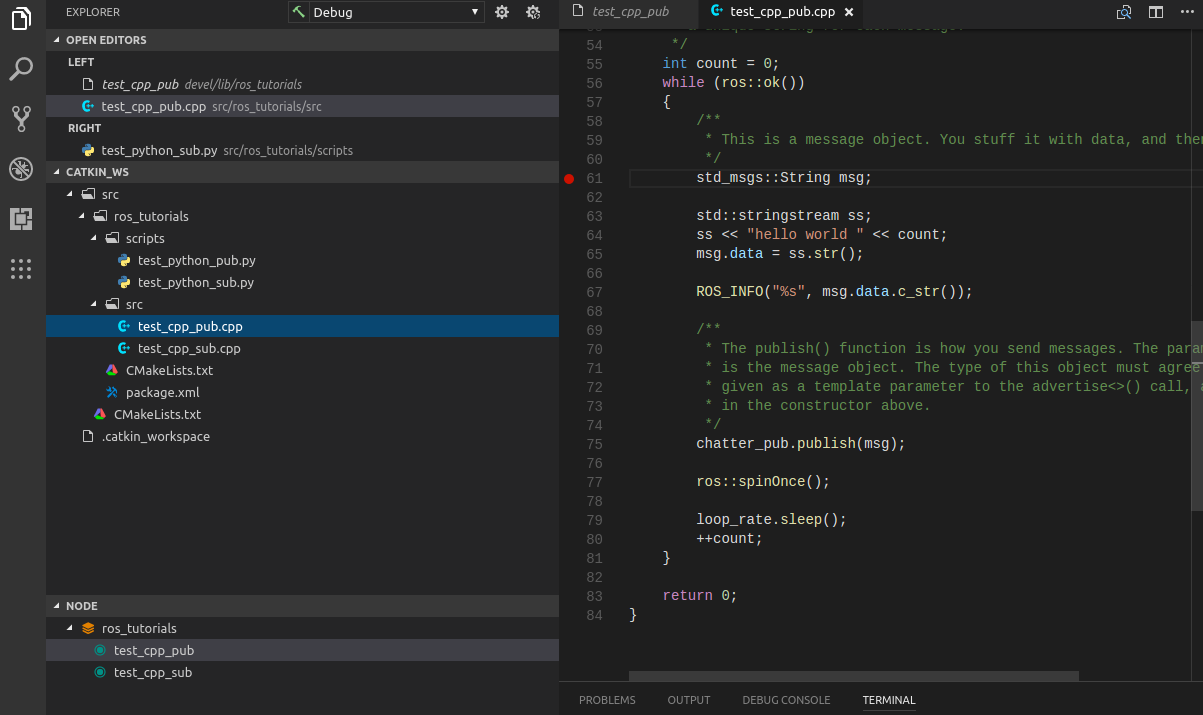Open the Search view in activity bar

click(x=21, y=69)
